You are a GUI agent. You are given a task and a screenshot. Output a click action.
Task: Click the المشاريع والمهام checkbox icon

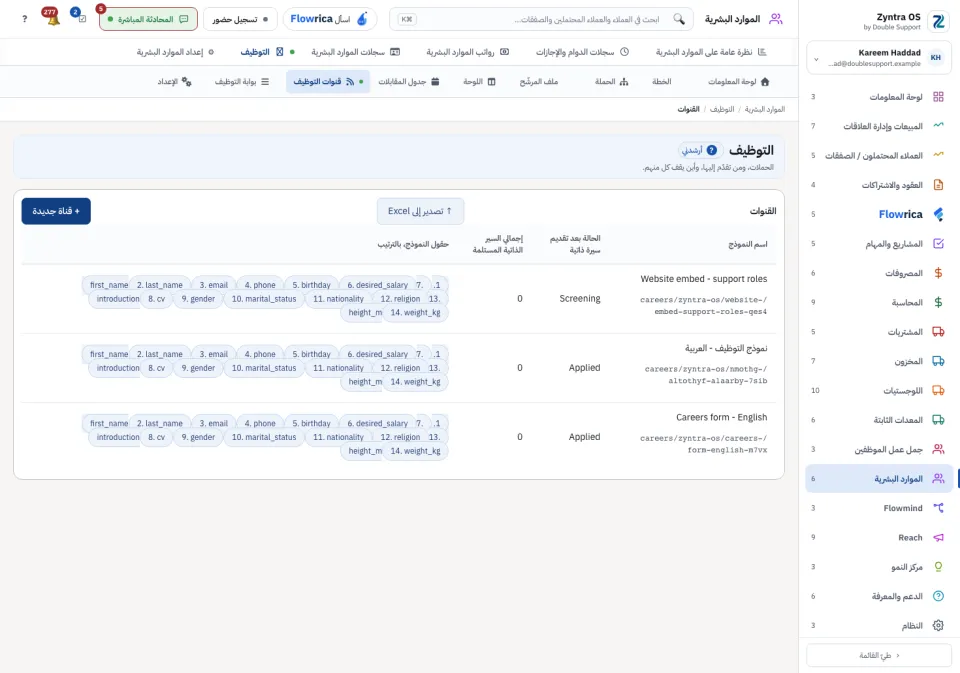point(938,243)
